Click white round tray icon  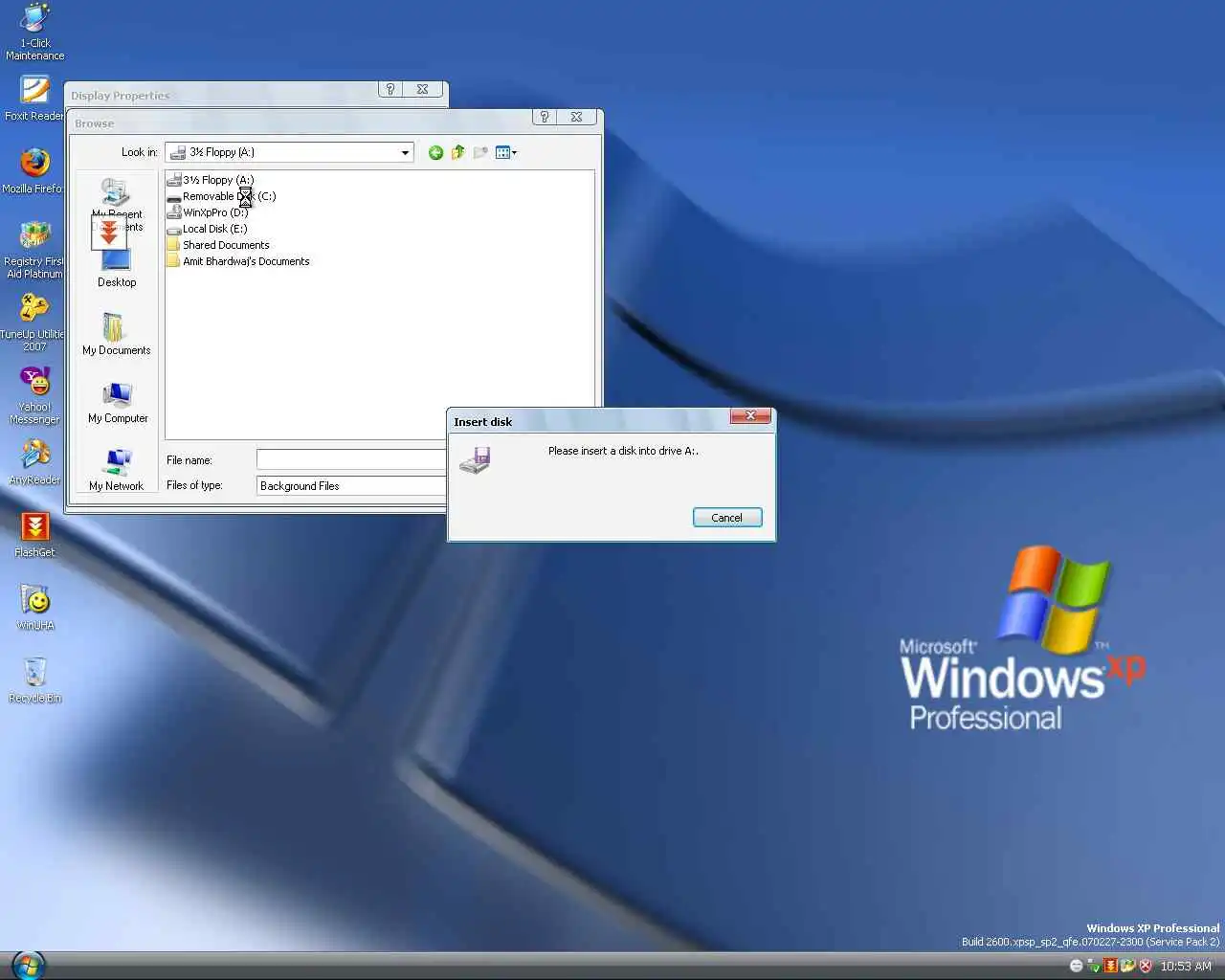pyautogui.click(x=1077, y=967)
